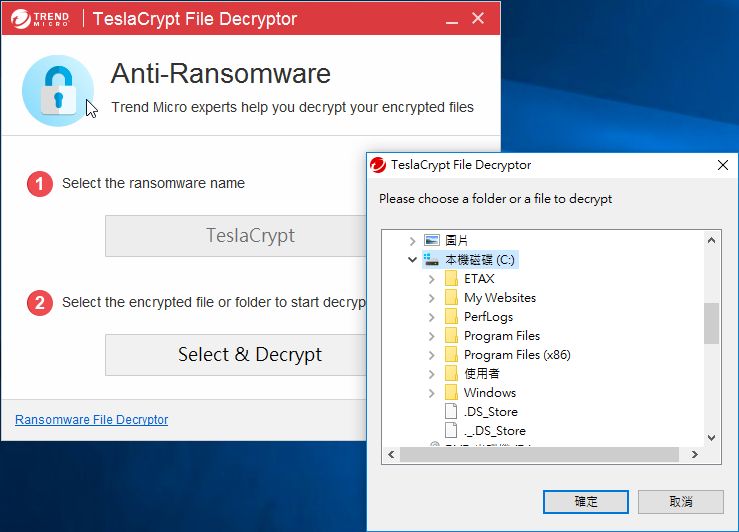The width and height of the screenshot is (739, 532).
Task: Select the My Websites folder name
Action: [x=500, y=297]
